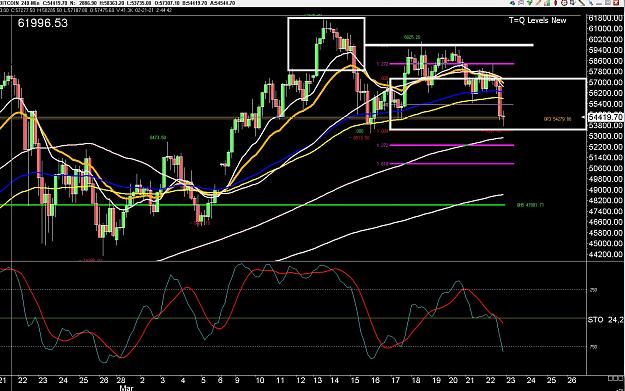Viewport: 625px width, 391px height.
Task: Click the 48200.00 price axis label
Action: point(605,200)
